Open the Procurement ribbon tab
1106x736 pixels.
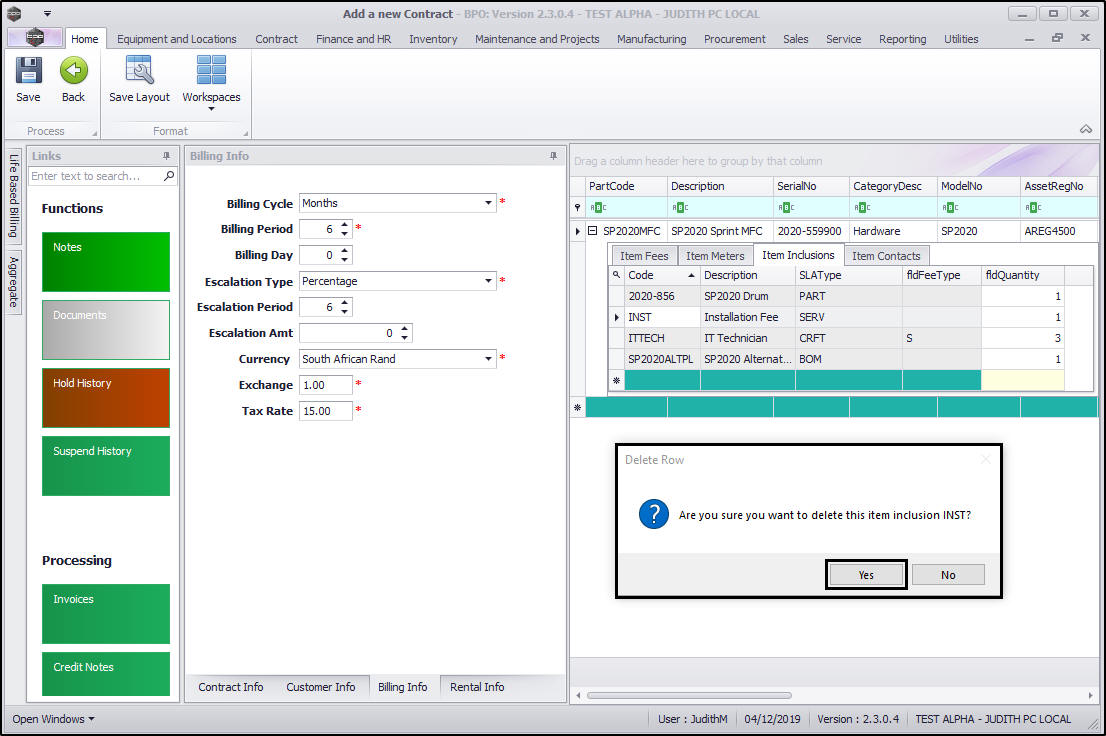coord(734,39)
